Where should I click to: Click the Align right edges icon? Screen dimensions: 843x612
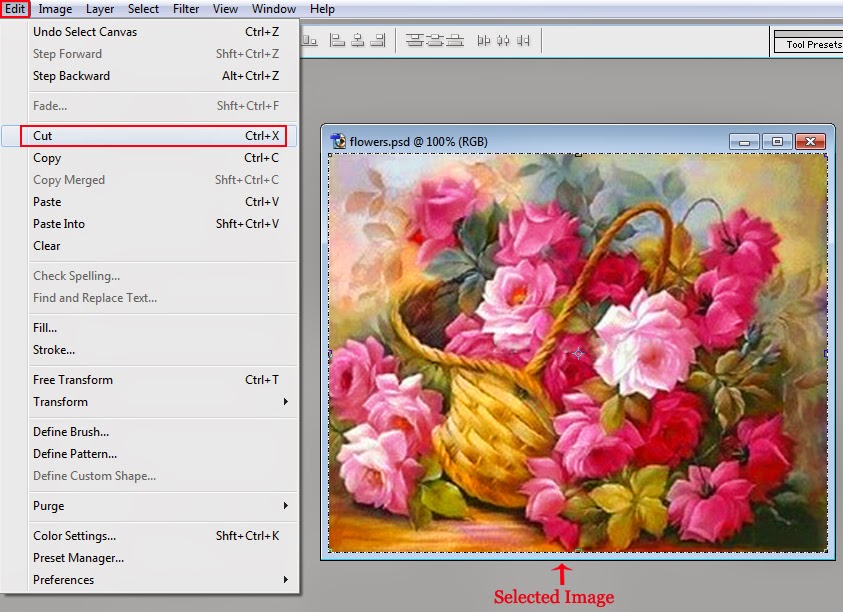378,40
